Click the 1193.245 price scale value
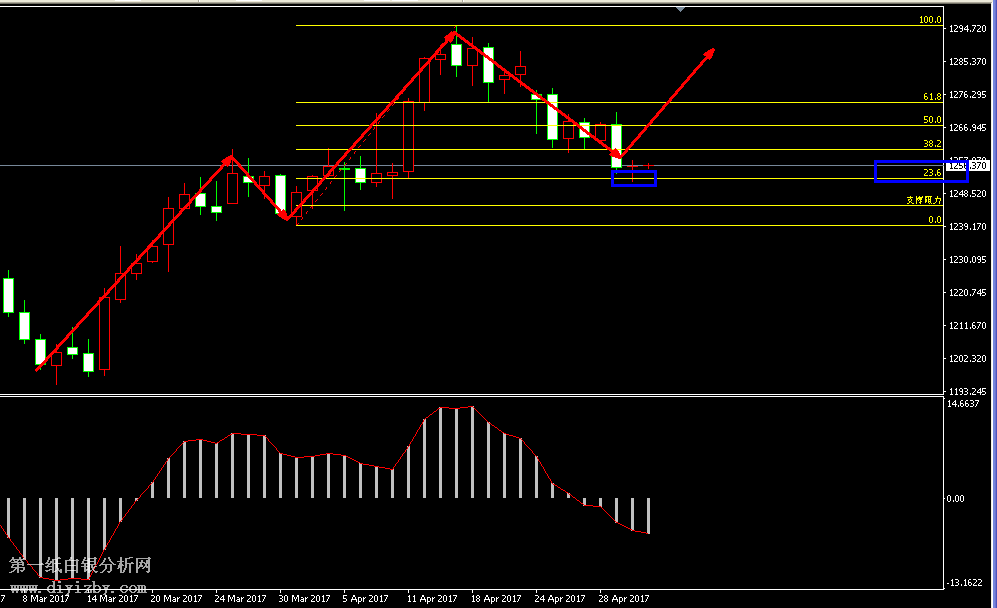The image size is (997, 608). tap(968, 391)
